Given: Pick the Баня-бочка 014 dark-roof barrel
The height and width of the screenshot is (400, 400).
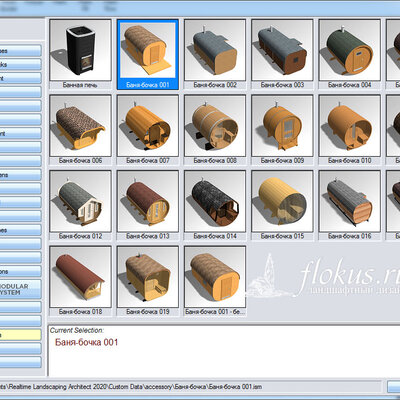Looking at the screenshot, I should (x=215, y=205).
